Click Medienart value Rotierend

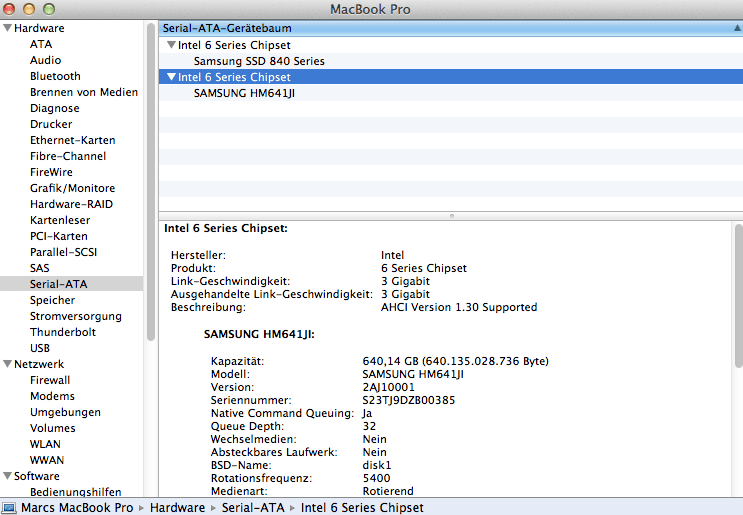[x=388, y=491]
